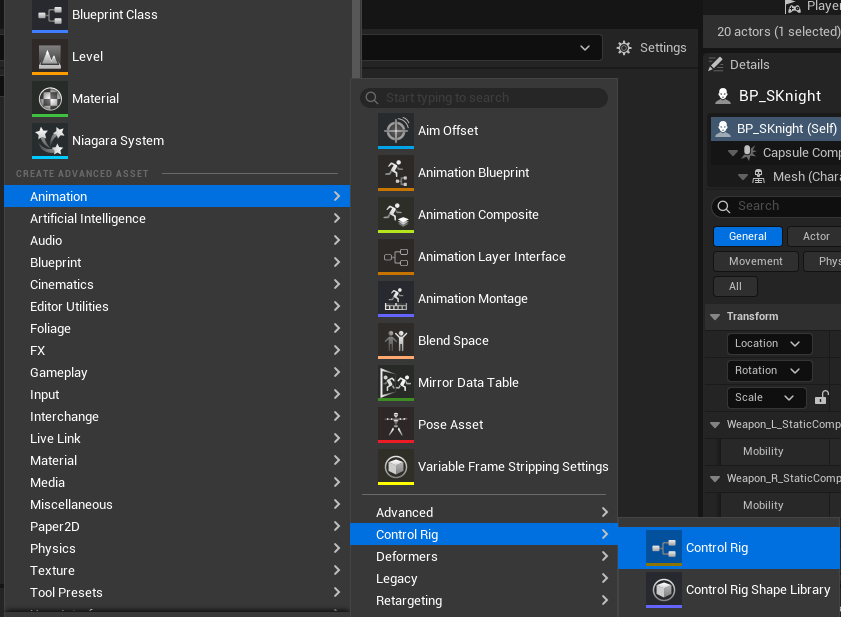Click the Animation Layer Interface icon
The image size is (841, 617).
pyautogui.click(x=396, y=256)
